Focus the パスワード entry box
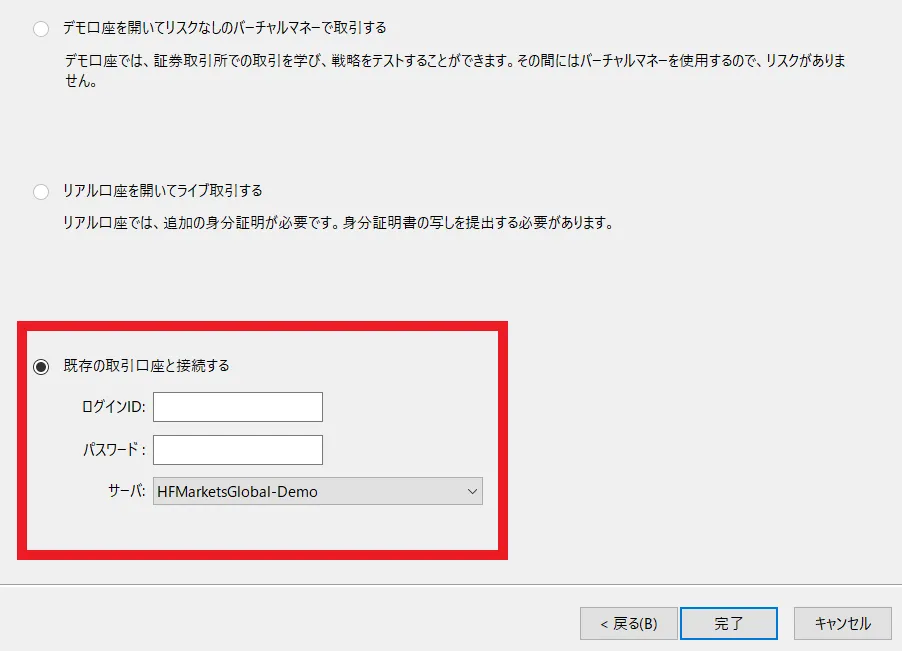 [x=237, y=450]
